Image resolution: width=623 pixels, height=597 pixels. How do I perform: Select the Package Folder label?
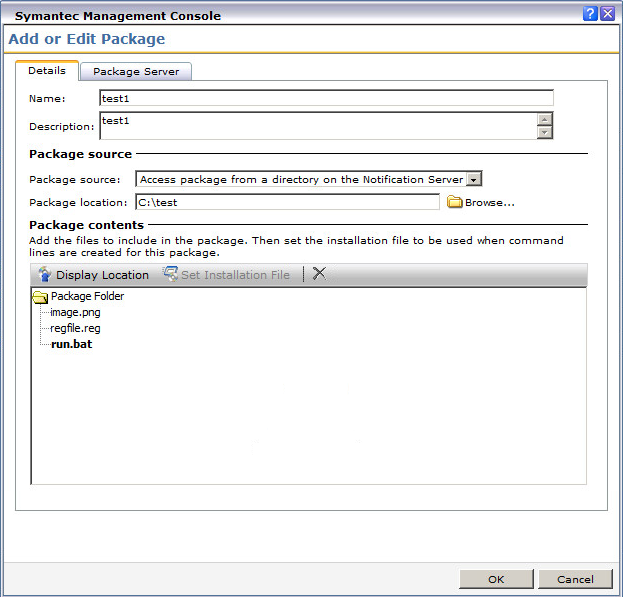(87, 296)
